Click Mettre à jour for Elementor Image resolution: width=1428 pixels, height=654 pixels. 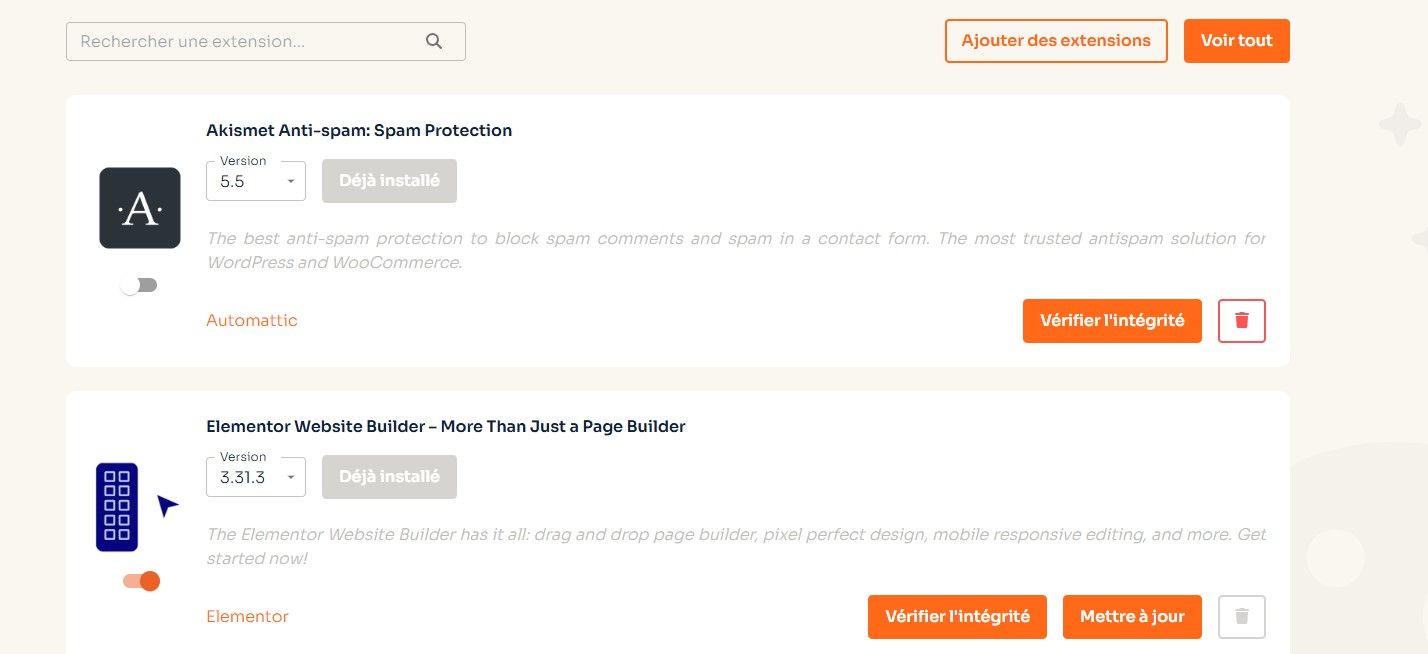1132,617
